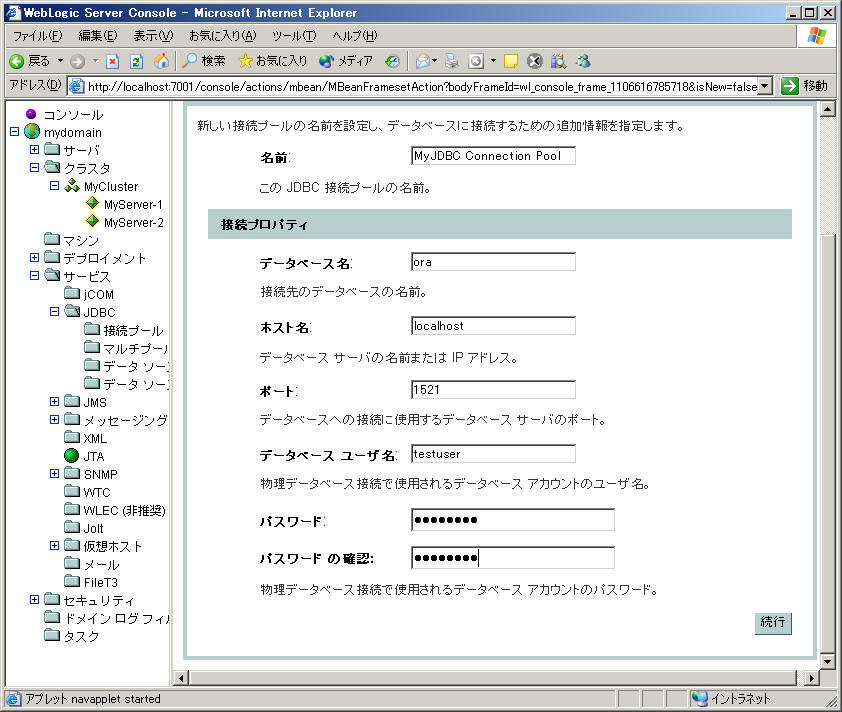Click the vertical scrollbar down arrow
The width and height of the screenshot is (842, 712).
[827, 661]
